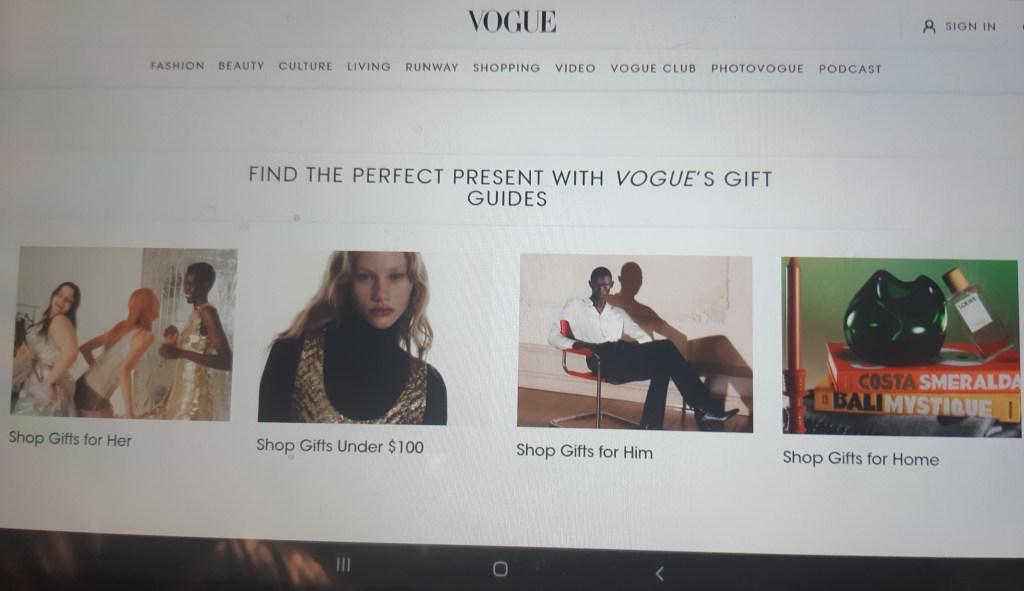Click the Sign In link

(x=970, y=26)
